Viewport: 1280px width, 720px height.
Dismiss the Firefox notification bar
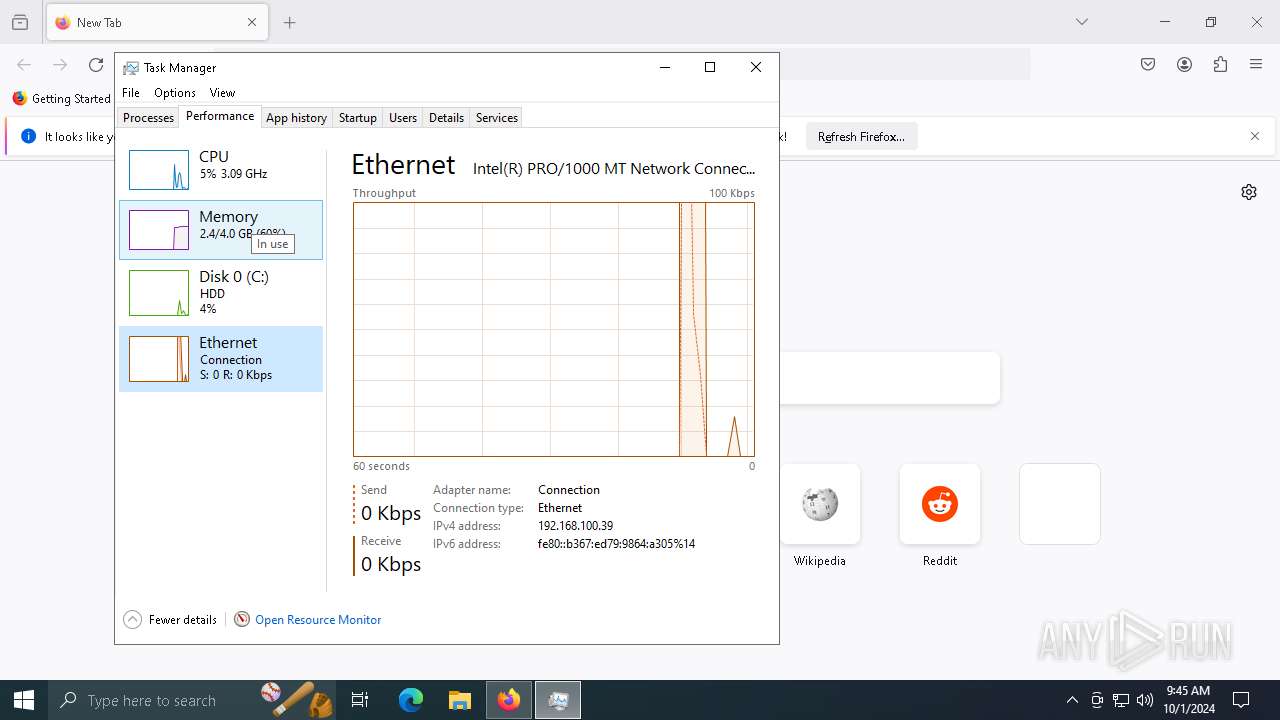coord(1255,136)
